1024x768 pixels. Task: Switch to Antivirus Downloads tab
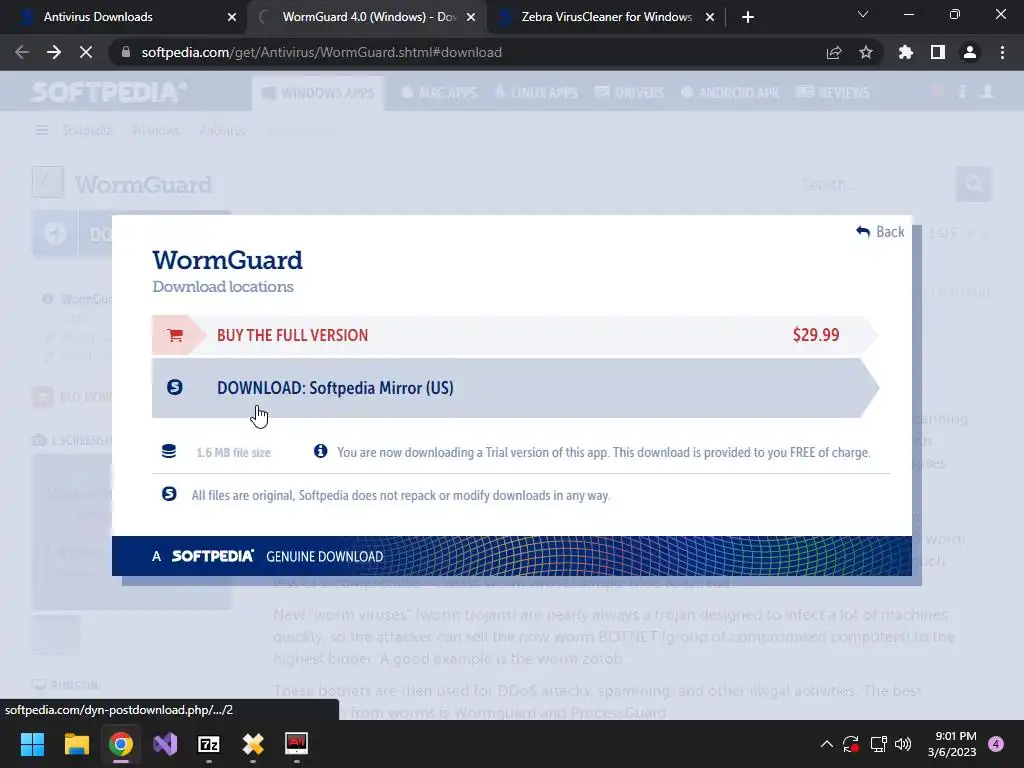click(x=124, y=17)
